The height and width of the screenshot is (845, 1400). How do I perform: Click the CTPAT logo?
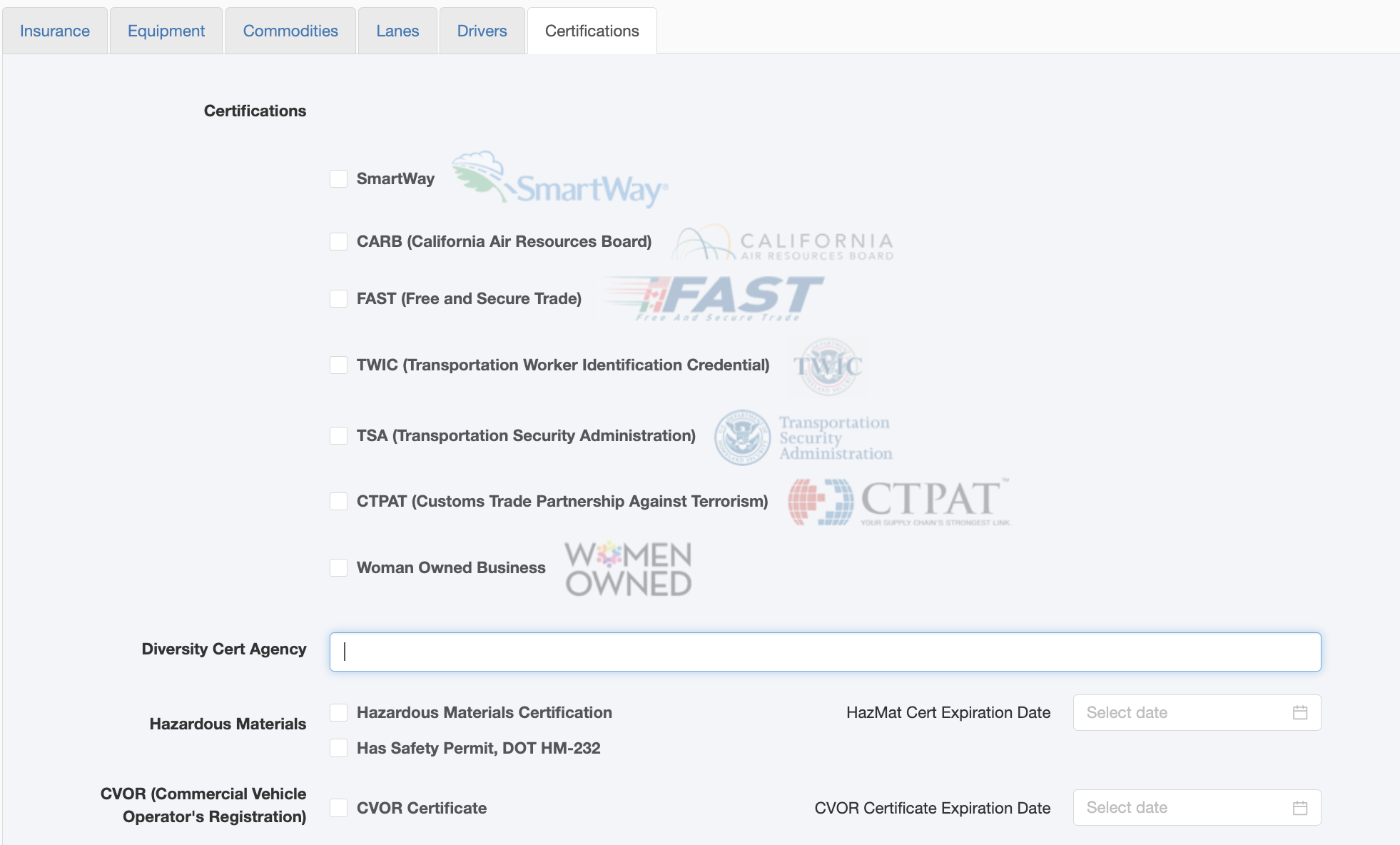tap(899, 502)
